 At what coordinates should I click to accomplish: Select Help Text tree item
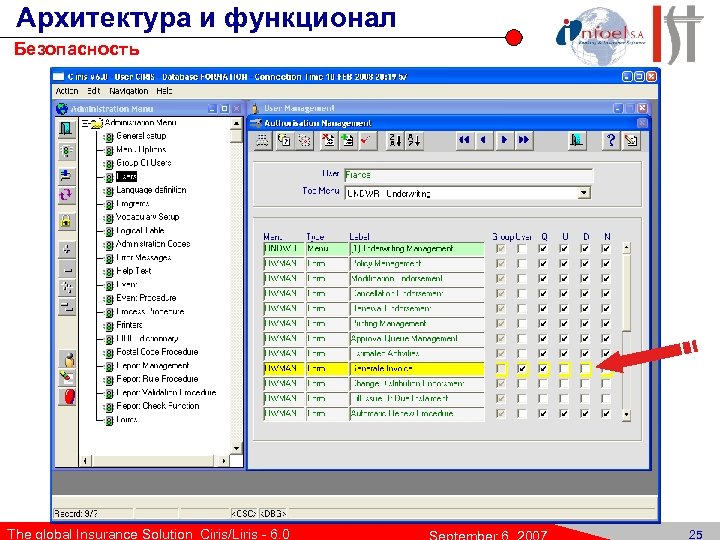pyautogui.click(x=134, y=271)
